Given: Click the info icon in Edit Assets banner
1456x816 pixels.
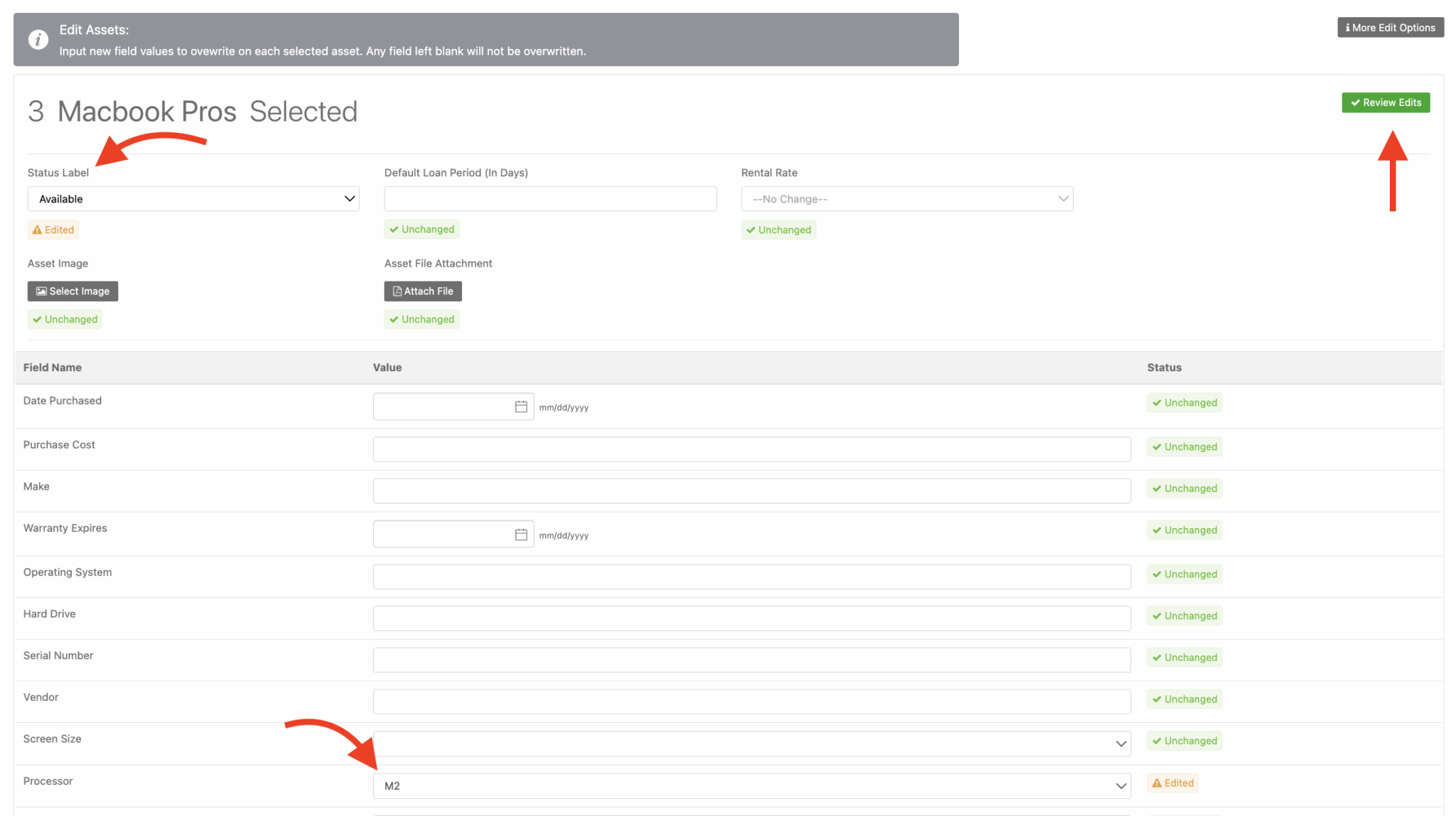Looking at the screenshot, I should (38, 40).
